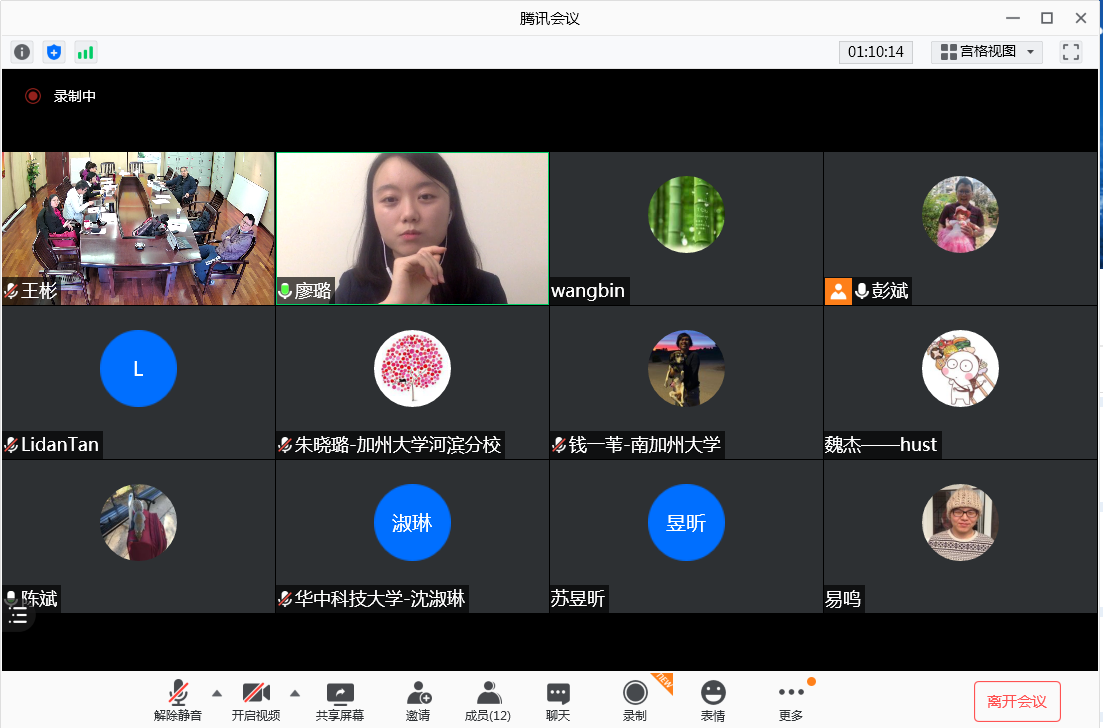Viewport: 1103px width, 728px height.
Task: Open the 邀请 invite icon
Action: [x=418, y=700]
